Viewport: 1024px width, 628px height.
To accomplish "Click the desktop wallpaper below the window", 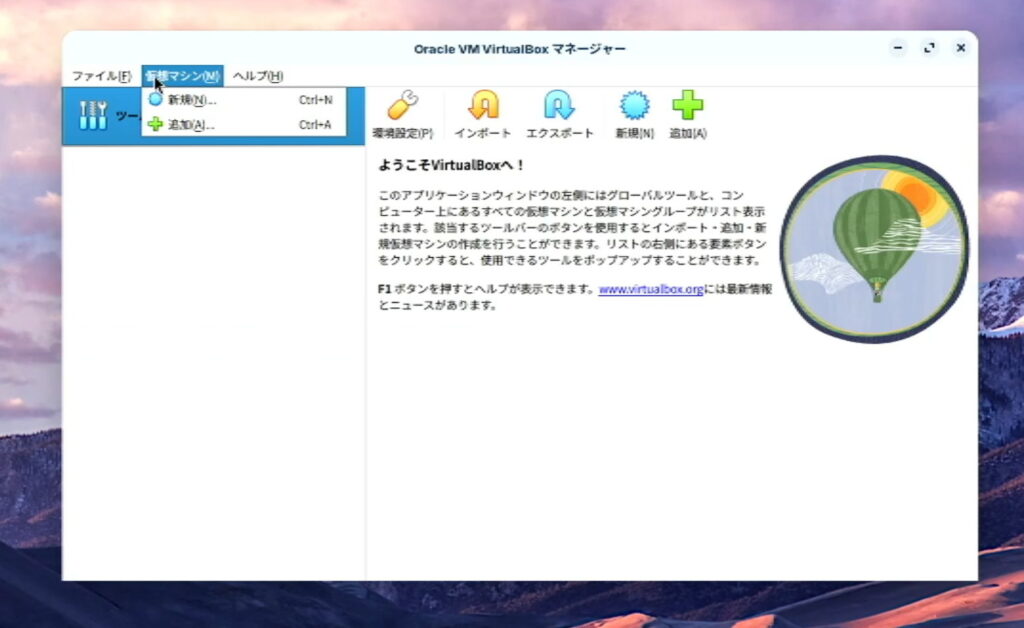I will point(500,605).
